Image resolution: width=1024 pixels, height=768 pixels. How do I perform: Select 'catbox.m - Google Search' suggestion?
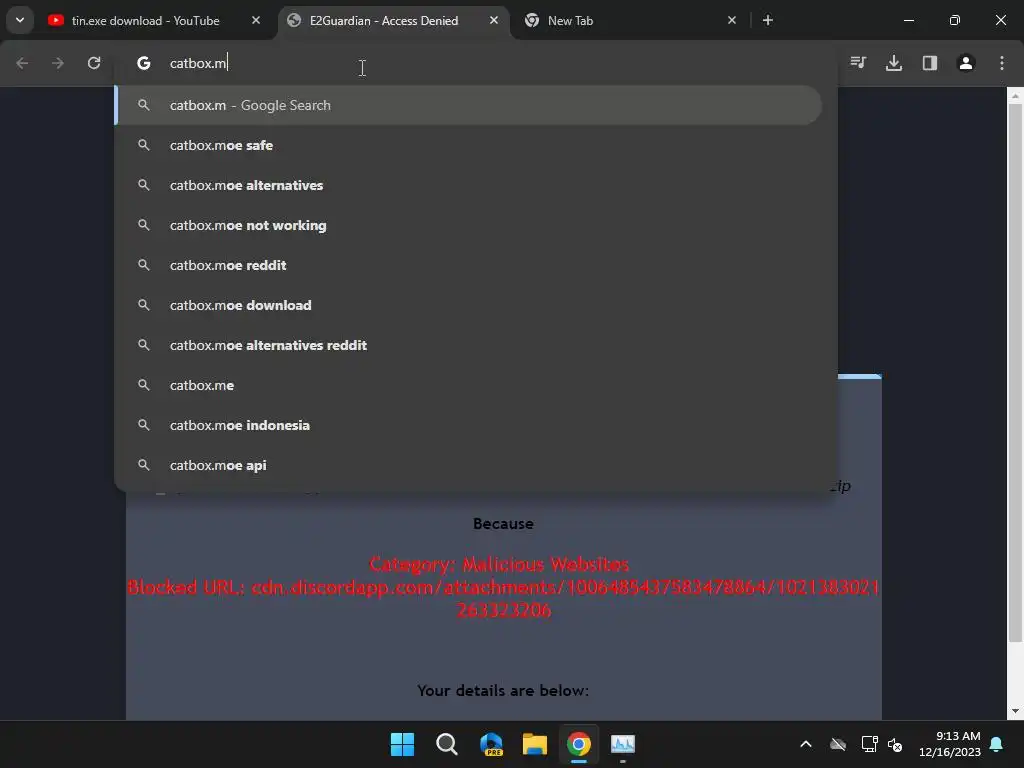coord(468,105)
